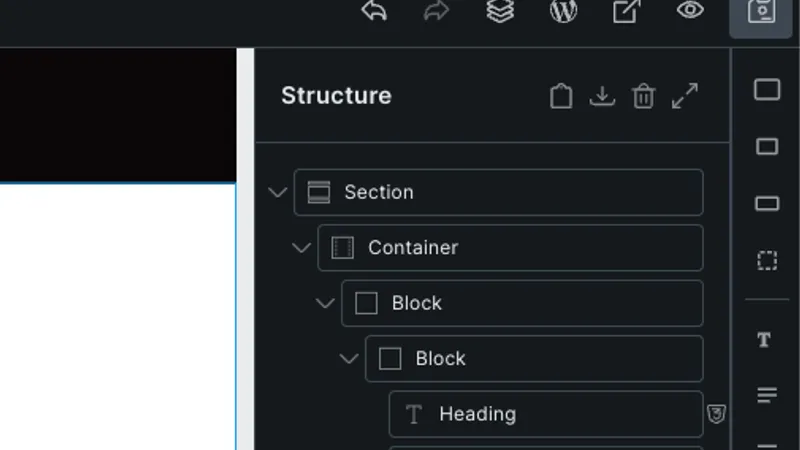Copy structure with clipboard icon
The image size is (800, 450).
pos(561,95)
